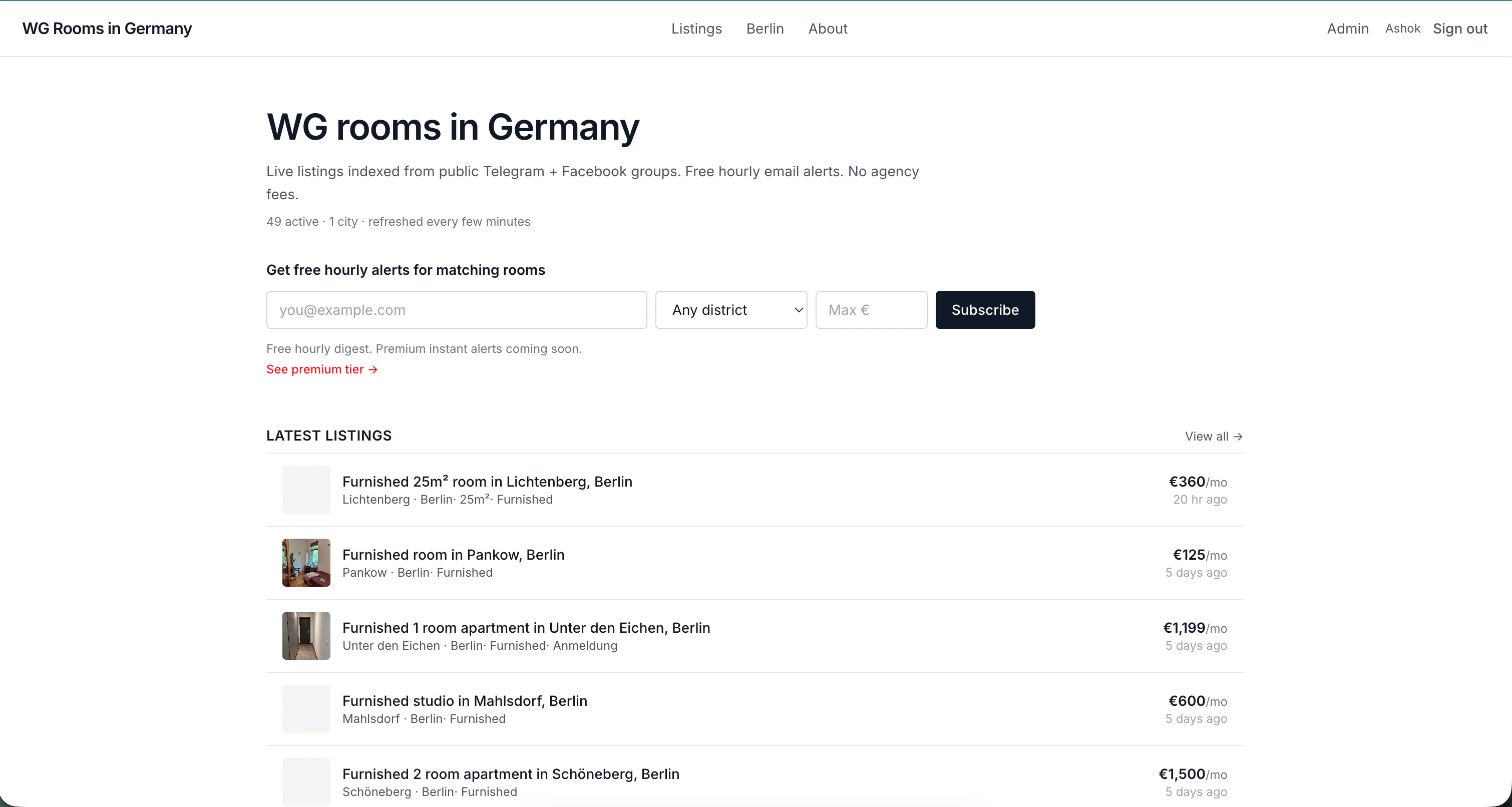Click the €1,199/mo price

pos(1195,627)
